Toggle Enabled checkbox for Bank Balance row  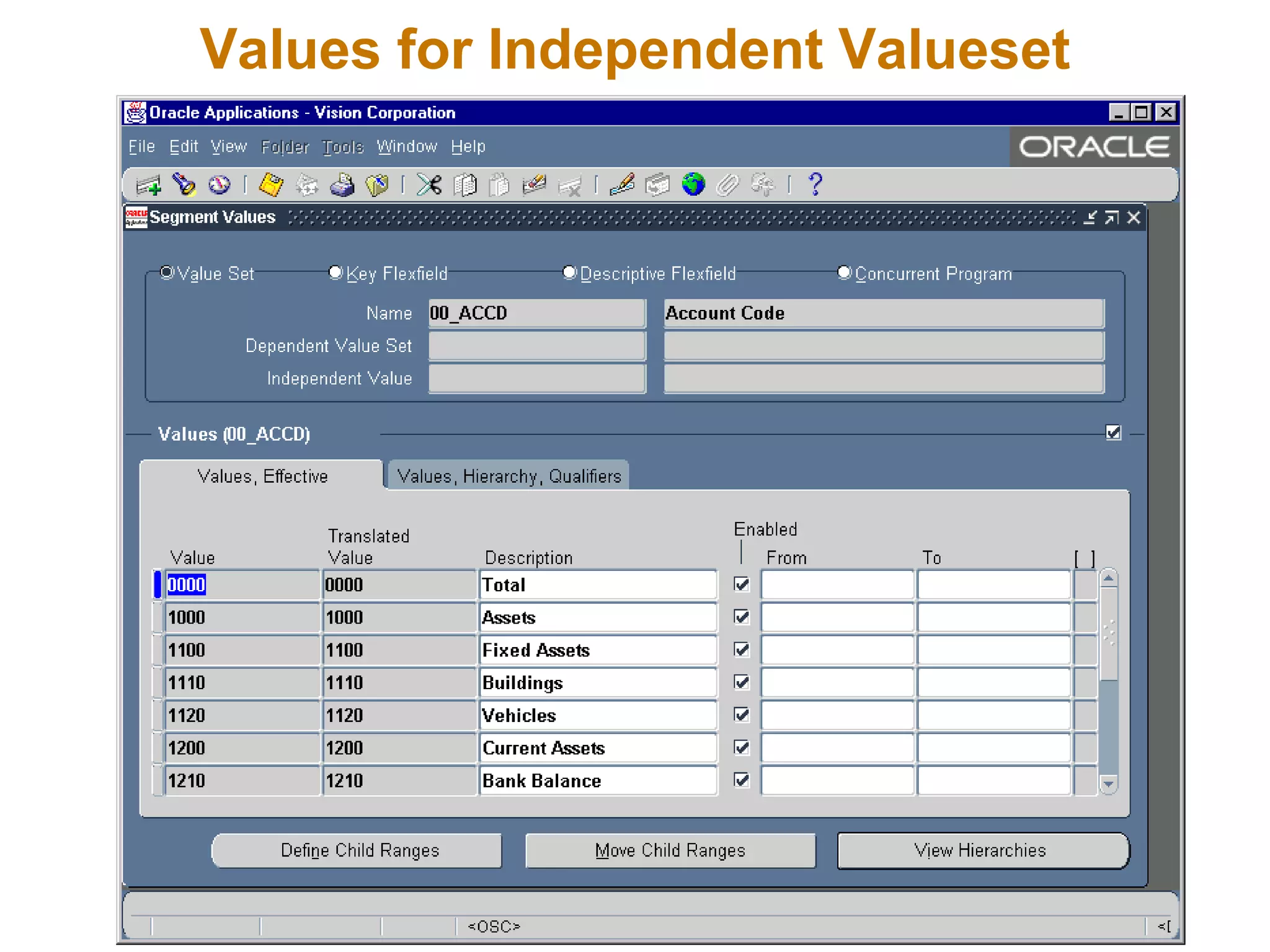[742, 780]
